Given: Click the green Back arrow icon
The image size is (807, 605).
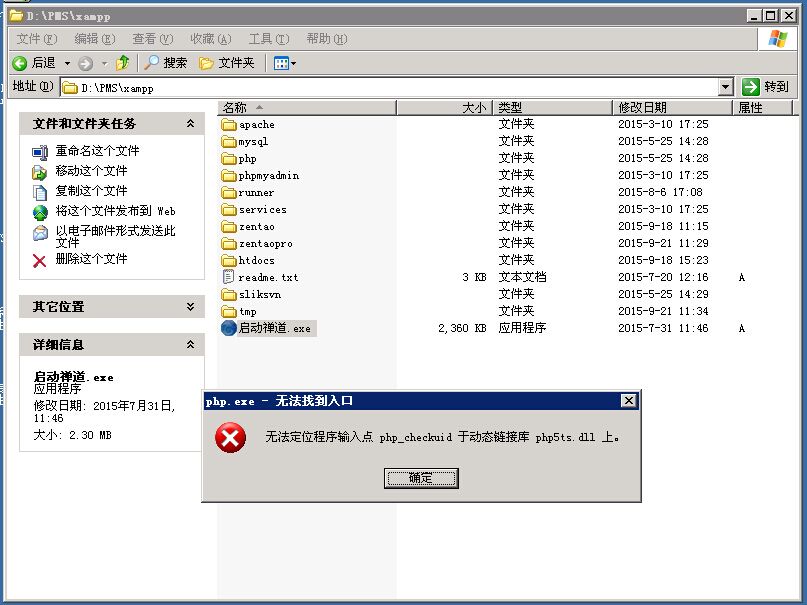Looking at the screenshot, I should (20, 63).
